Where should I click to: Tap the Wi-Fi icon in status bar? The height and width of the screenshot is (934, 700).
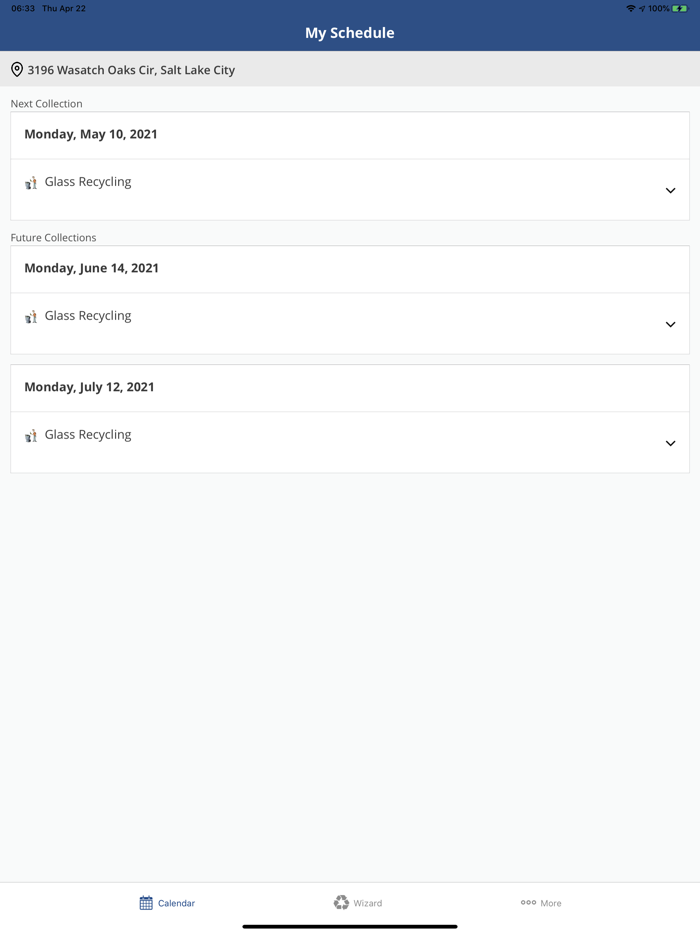click(x=630, y=8)
